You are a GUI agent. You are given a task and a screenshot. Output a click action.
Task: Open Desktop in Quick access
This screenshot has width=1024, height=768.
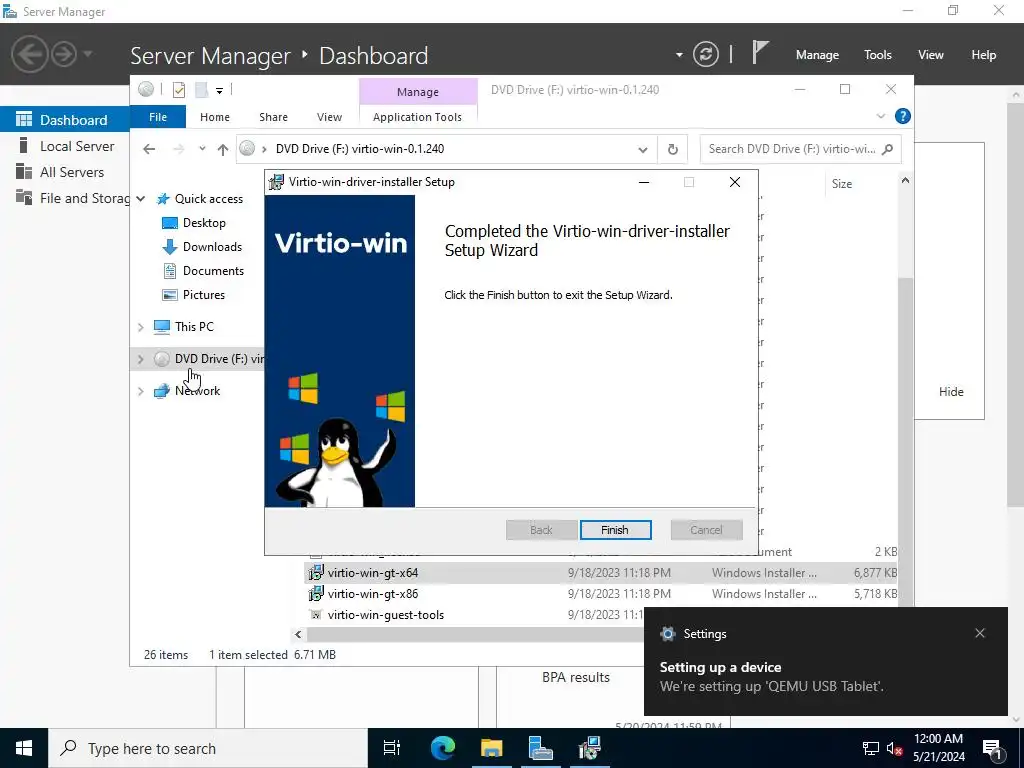[x=204, y=223]
